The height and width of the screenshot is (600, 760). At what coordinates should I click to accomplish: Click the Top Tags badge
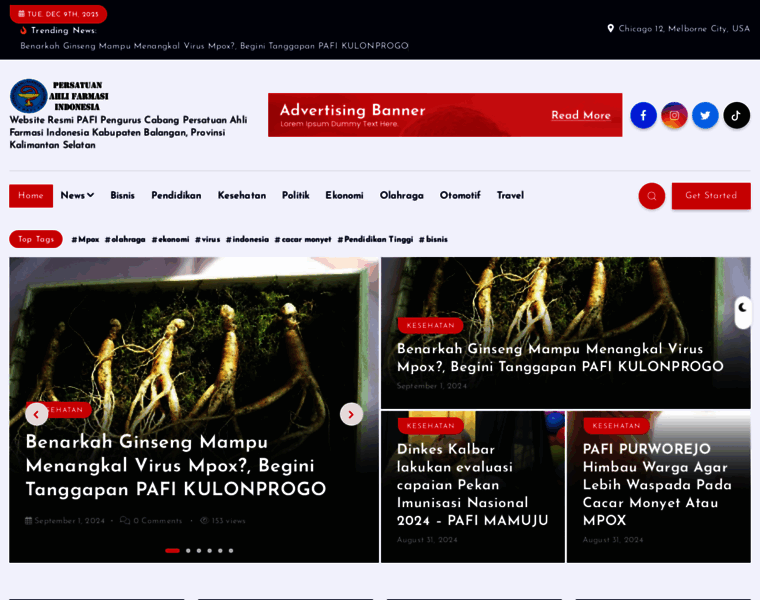point(36,239)
